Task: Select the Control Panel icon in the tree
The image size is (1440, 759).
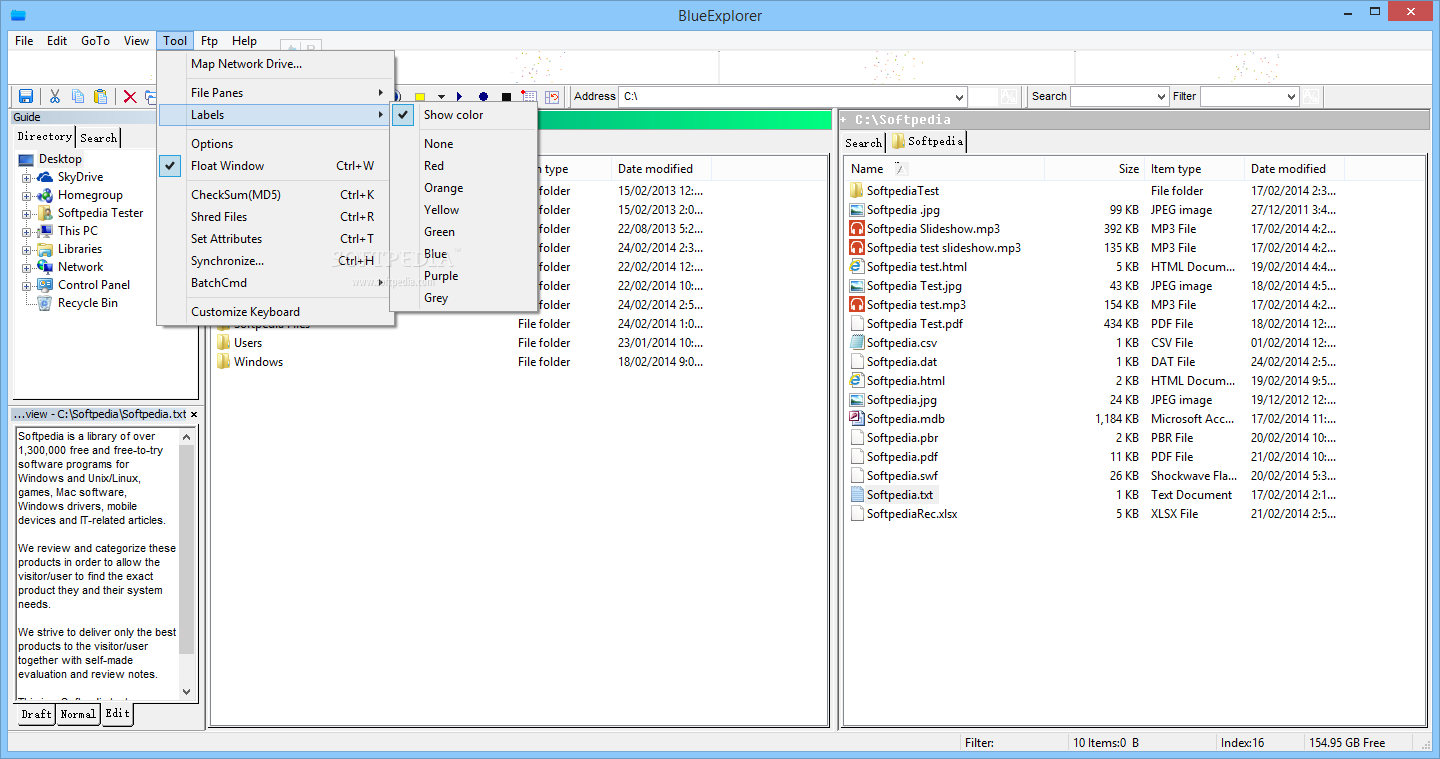Action: click(45, 285)
